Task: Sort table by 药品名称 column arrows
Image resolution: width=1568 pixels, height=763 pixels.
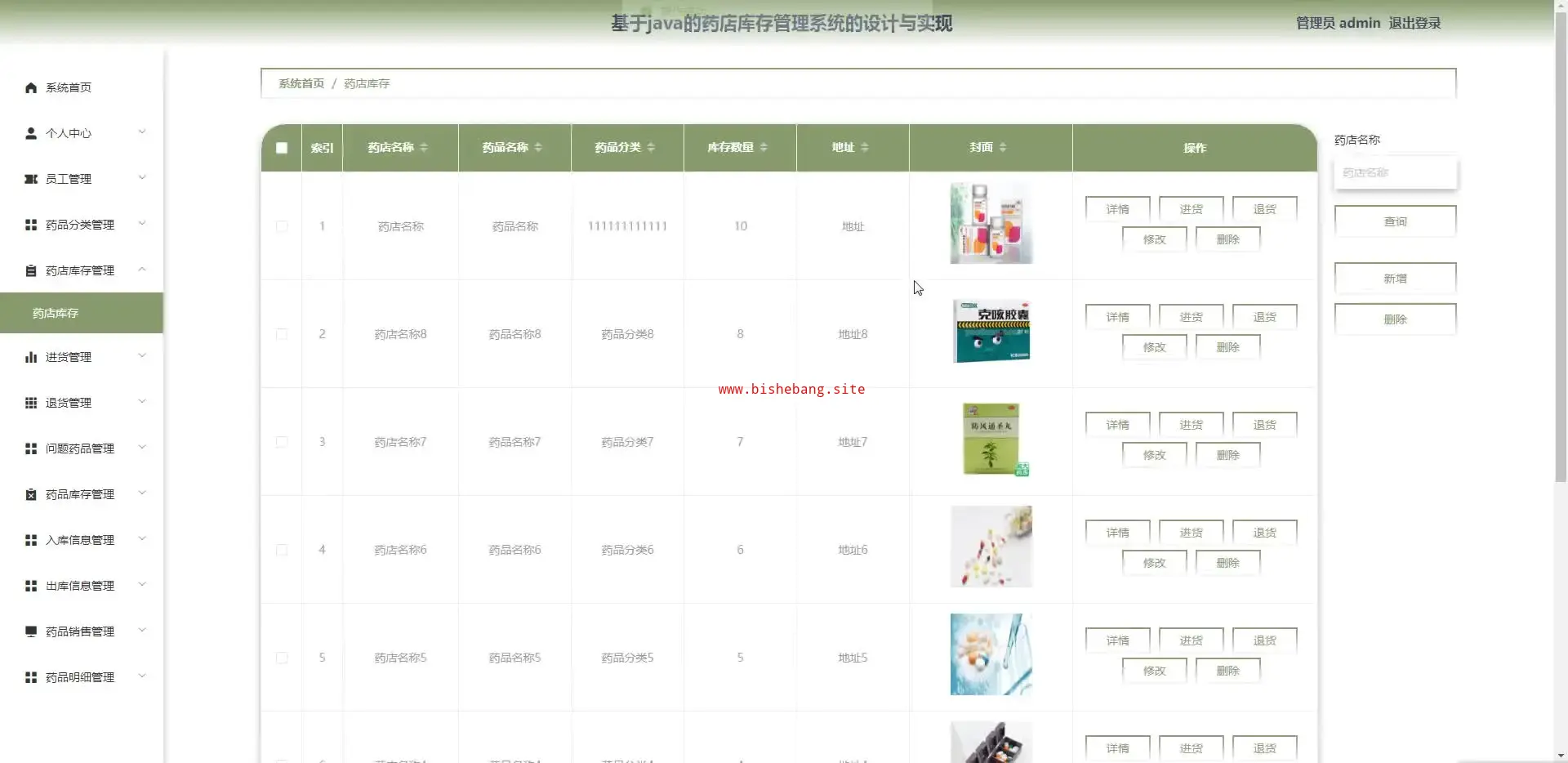Action: (x=538, y=148)
